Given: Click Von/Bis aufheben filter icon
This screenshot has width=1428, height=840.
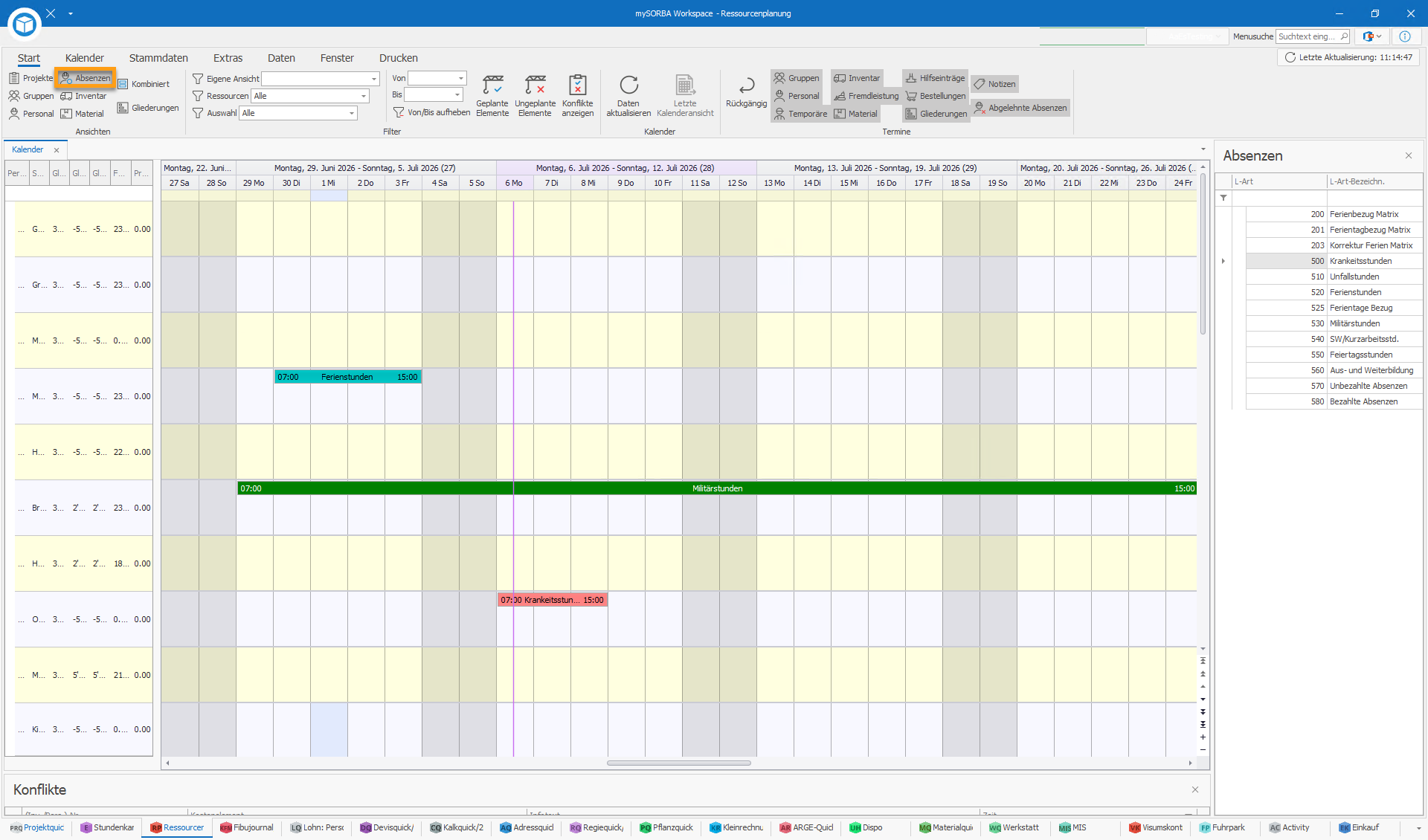Looking at the screenshot, I should pyautogui.click(x=399, y=112).
